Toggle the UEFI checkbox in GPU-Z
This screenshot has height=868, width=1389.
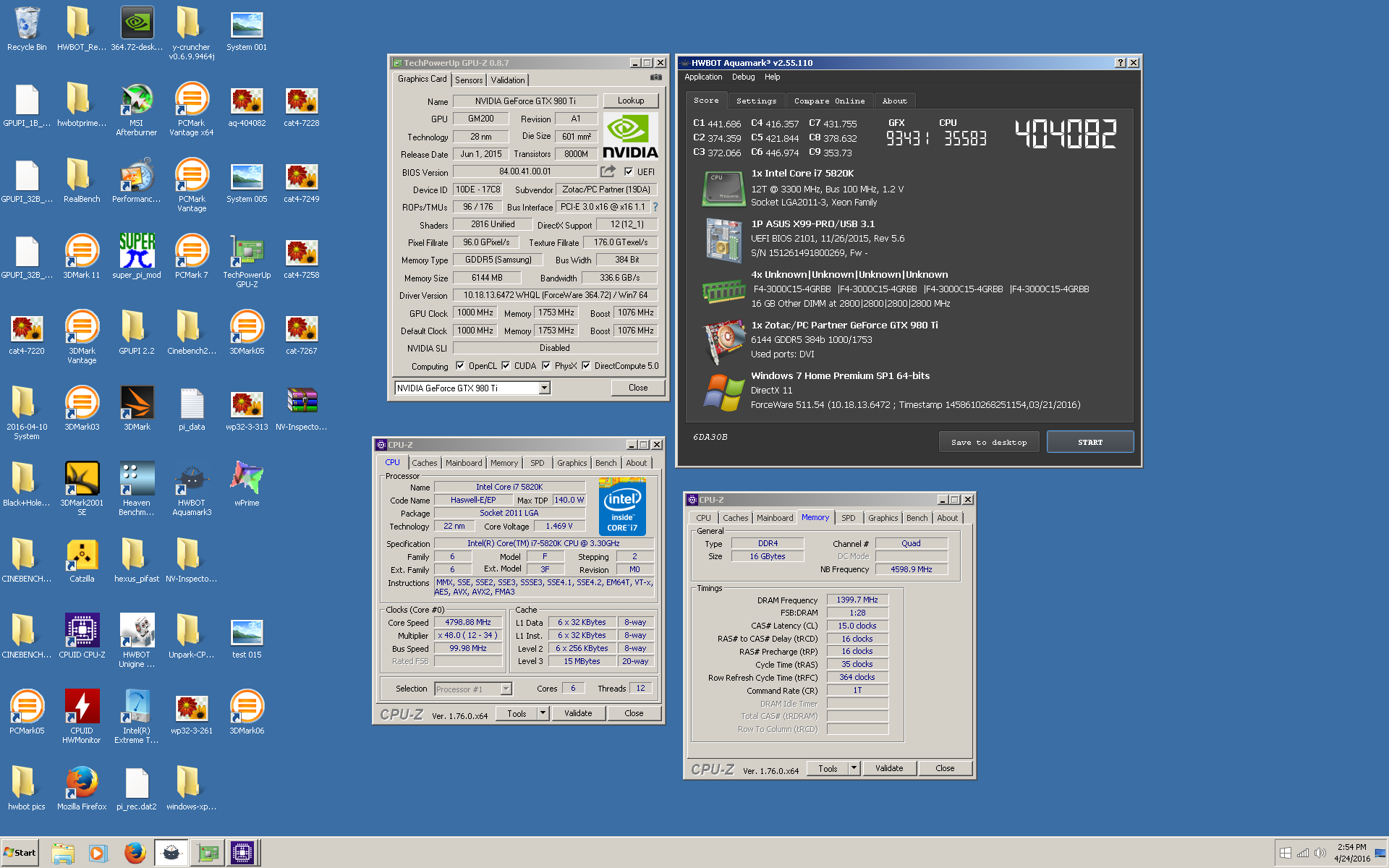629,172
